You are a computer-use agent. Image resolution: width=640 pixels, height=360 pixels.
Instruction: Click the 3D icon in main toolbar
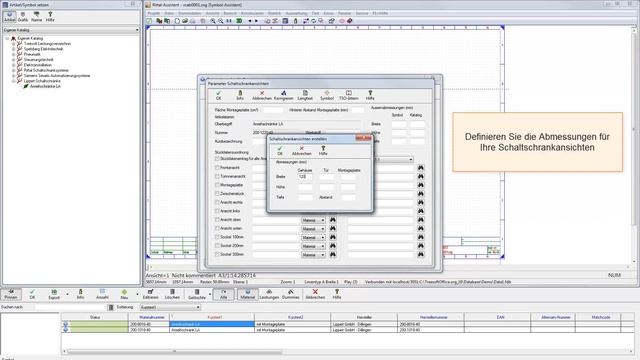(x=239, y=21)
